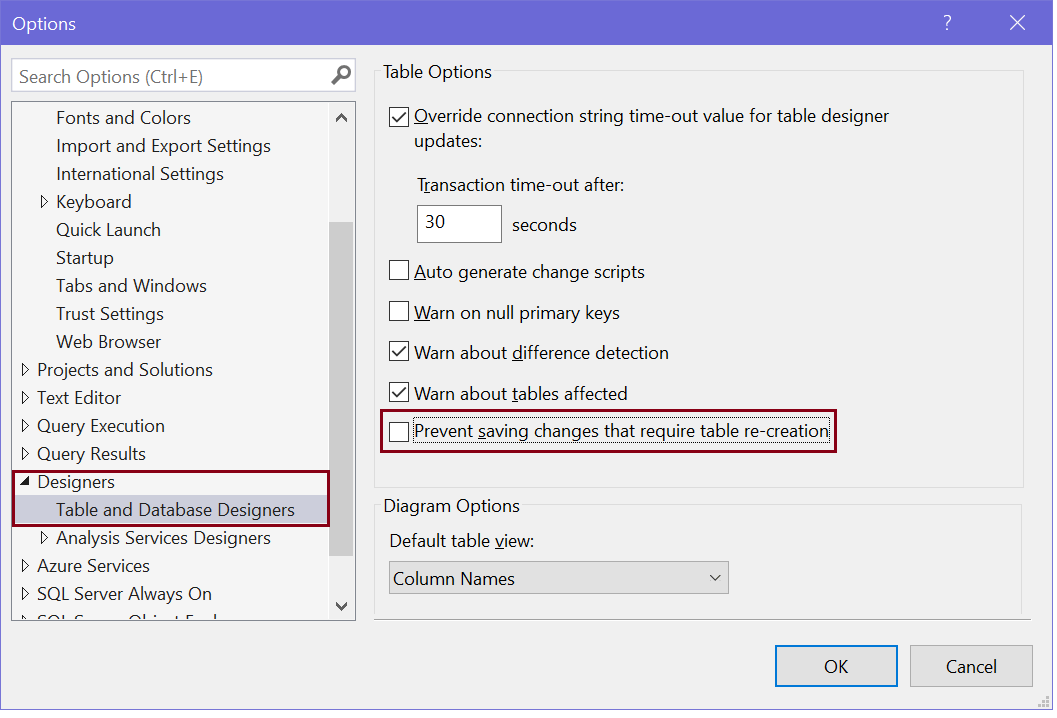The width and height of the screenshot is (1057, 718).
Task: Open the Default table view dropdown
Action: tap(558, 578)
